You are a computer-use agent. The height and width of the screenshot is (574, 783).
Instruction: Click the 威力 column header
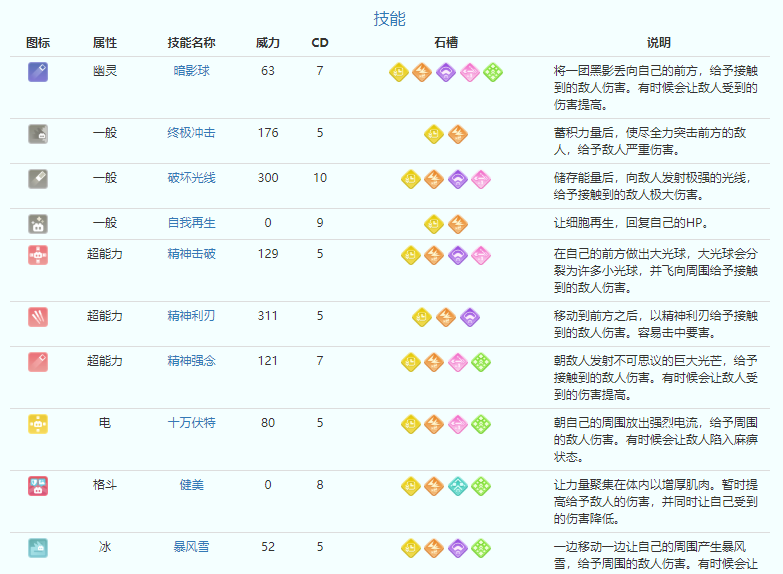tap(267, 43)
